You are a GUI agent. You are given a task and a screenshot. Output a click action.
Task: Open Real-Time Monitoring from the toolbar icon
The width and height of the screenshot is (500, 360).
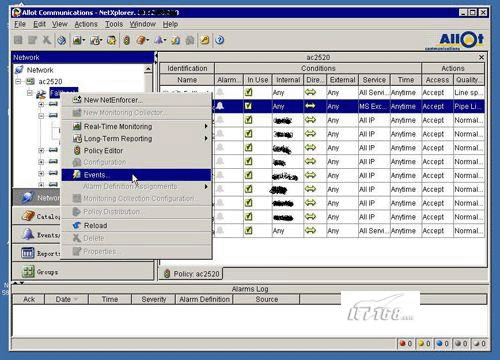[77, 40]
